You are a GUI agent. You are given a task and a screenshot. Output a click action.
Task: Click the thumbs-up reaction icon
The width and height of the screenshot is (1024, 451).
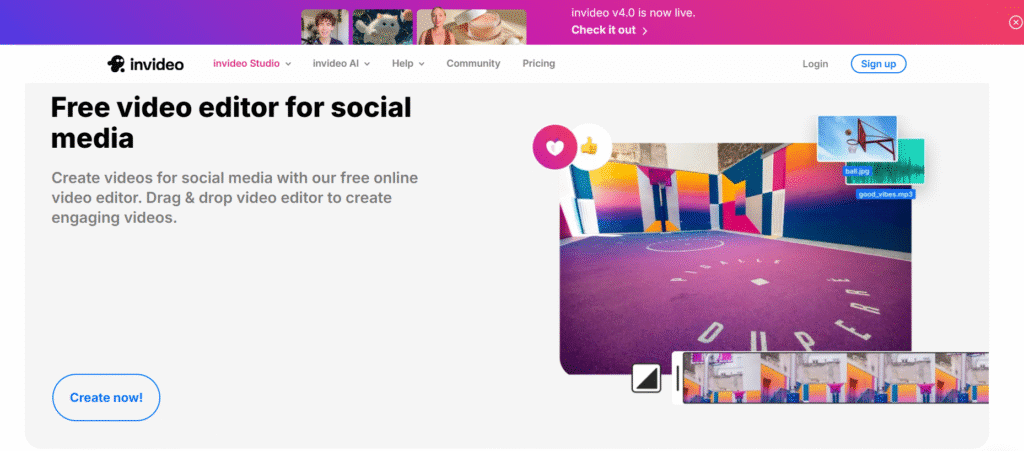tap(590, 146)
